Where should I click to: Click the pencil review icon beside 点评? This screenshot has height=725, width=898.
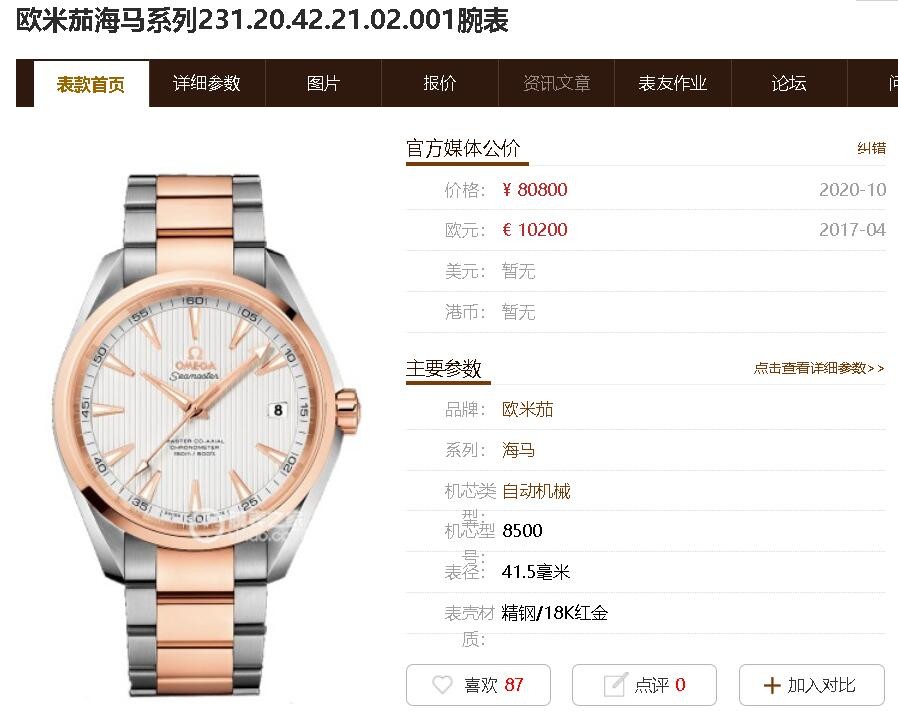(x=616, y=685)
